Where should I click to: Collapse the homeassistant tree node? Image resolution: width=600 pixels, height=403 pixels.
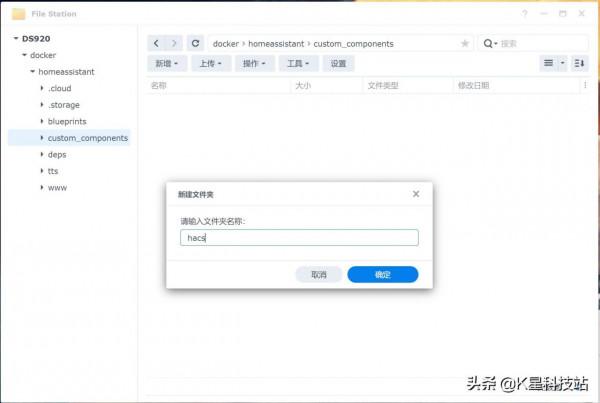pos(33,72)
